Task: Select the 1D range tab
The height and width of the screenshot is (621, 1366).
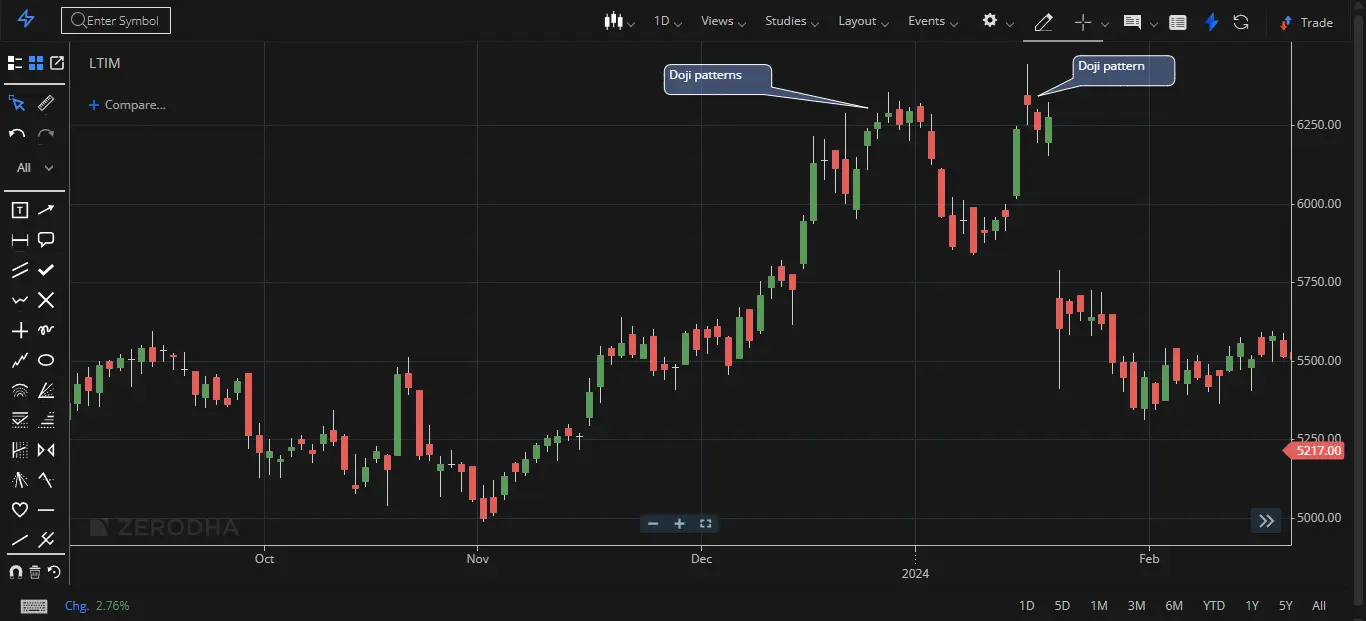Action: click(x=1027, y=606)
